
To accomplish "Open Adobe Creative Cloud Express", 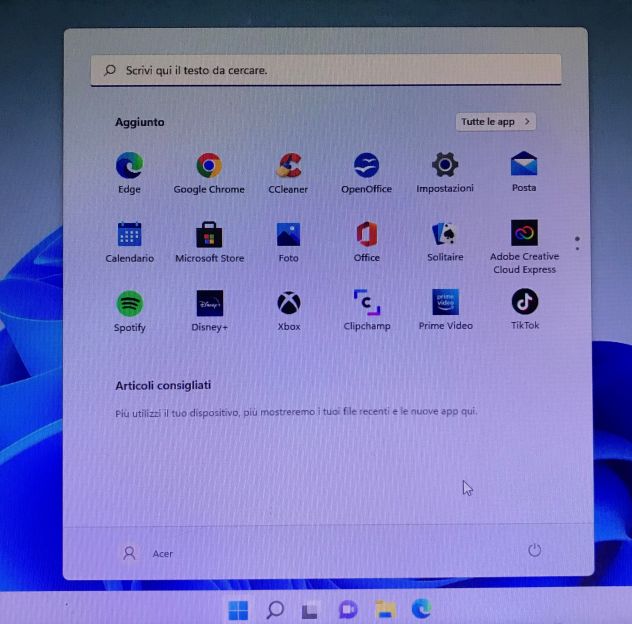I will (524, 247).
